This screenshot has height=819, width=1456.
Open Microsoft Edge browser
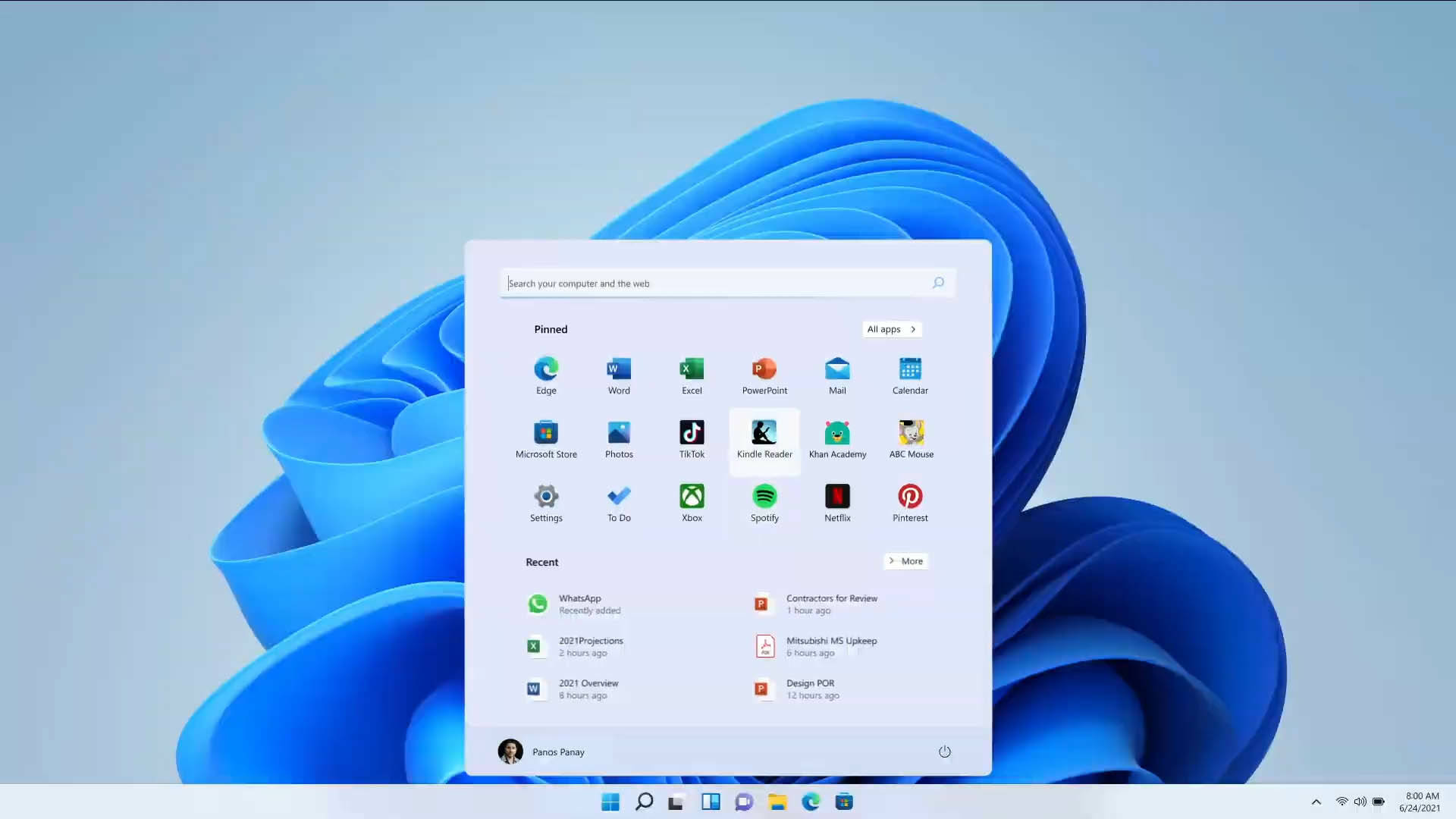(x=546, y=369)
